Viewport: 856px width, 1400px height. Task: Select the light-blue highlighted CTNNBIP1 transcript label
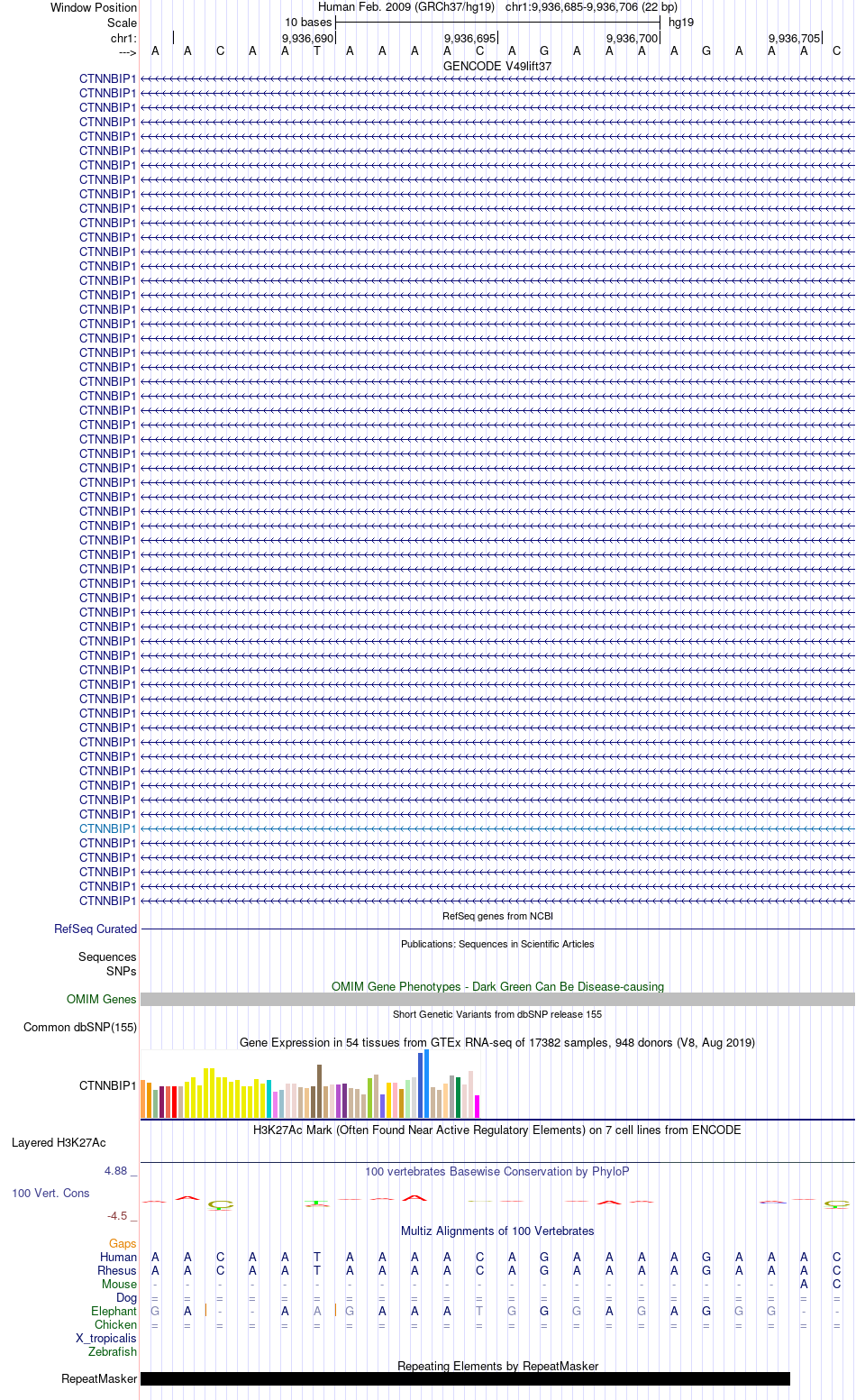(x=107, y=828)
